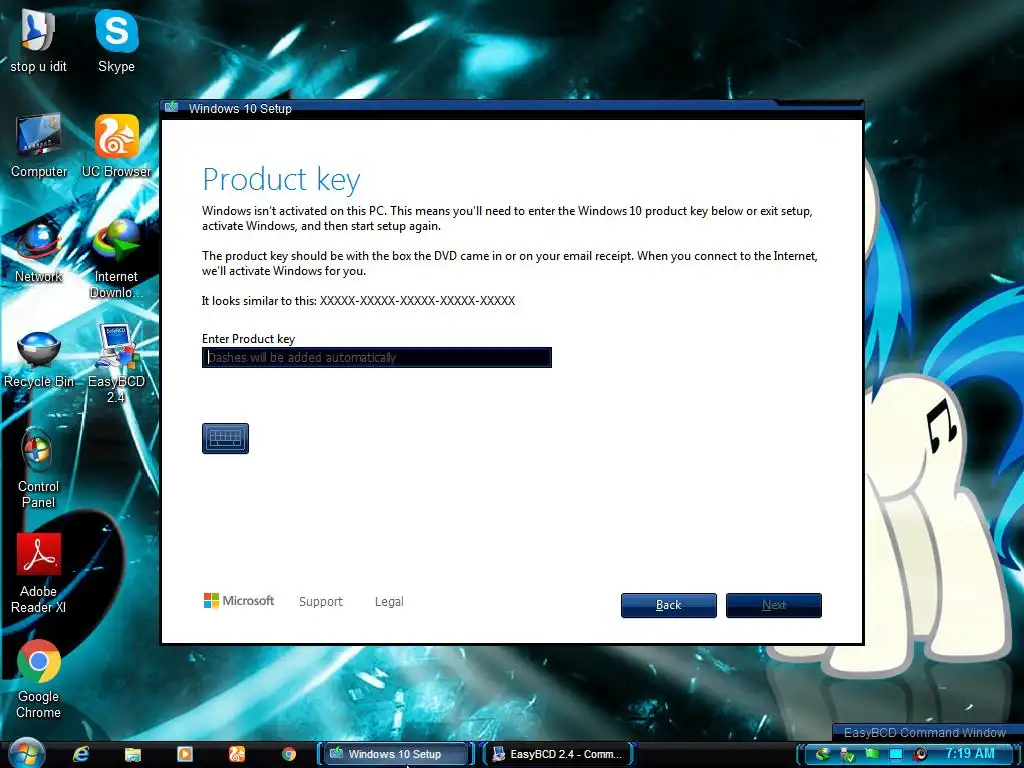
Task: Click the taskbar clock showing 7:19 AM
Action: pyautogui.click(x=970, y=753)
